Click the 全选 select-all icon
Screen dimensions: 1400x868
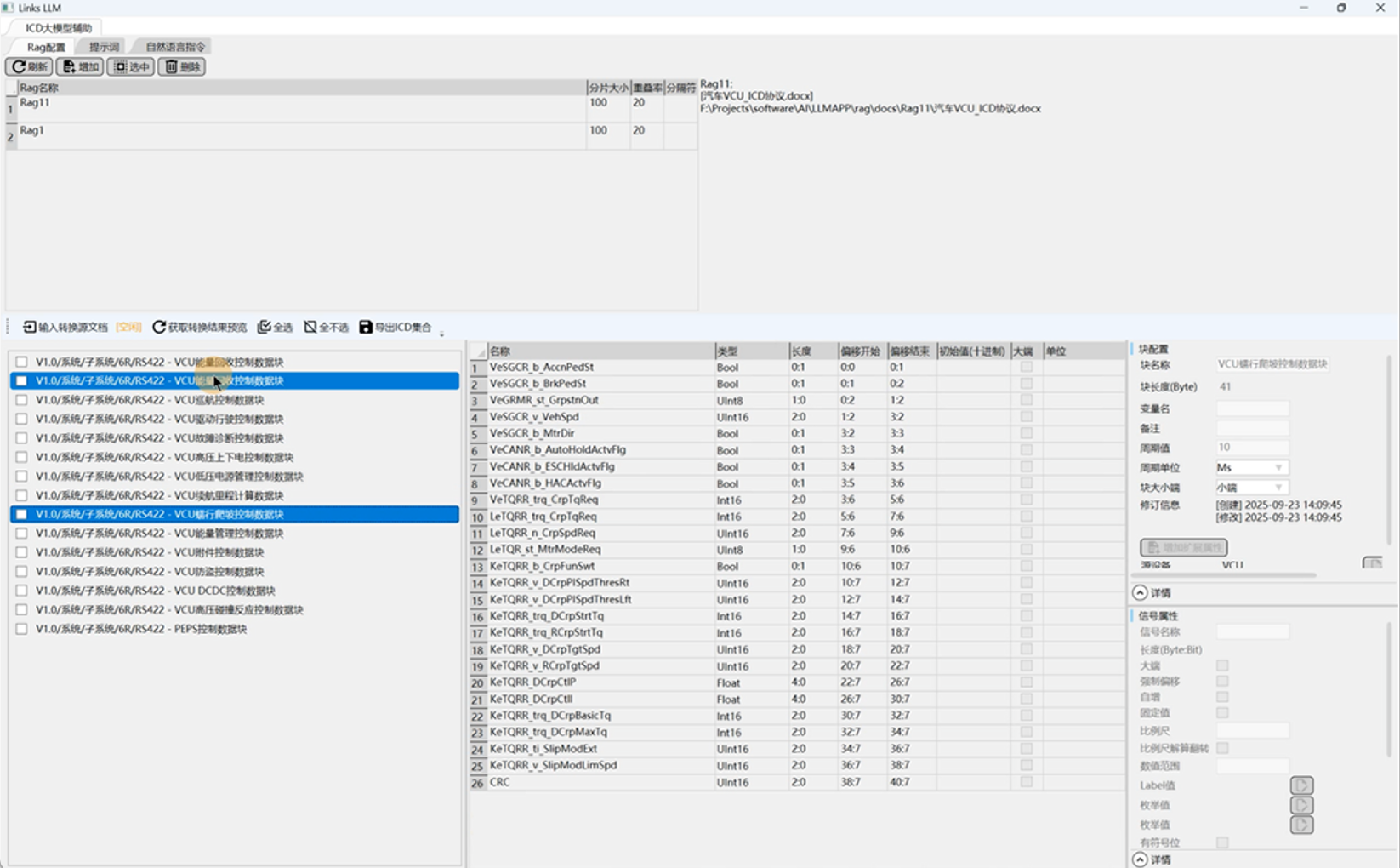click(x=265, y=328)
